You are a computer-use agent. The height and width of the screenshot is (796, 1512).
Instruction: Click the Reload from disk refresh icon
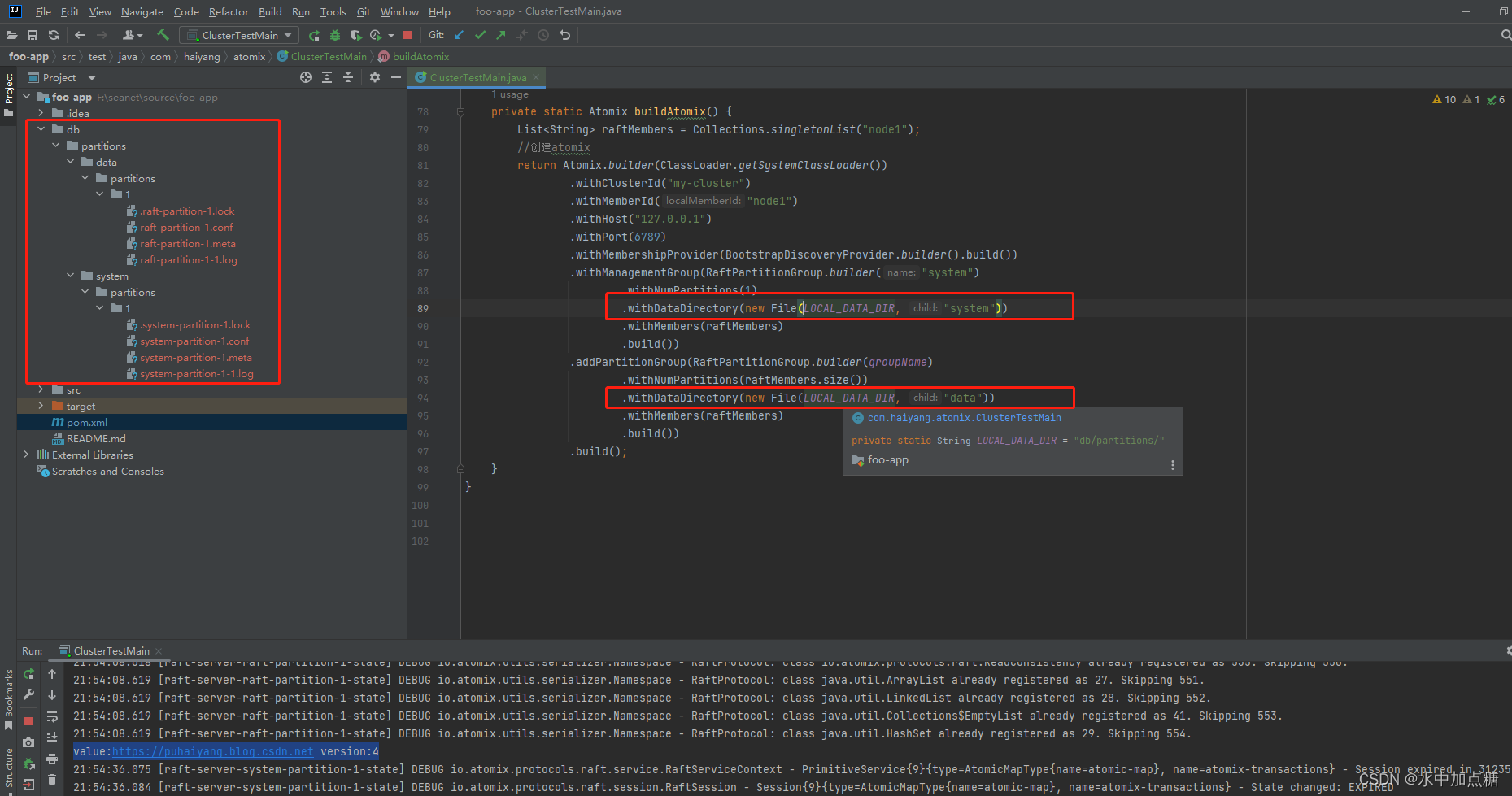point(54,35)
